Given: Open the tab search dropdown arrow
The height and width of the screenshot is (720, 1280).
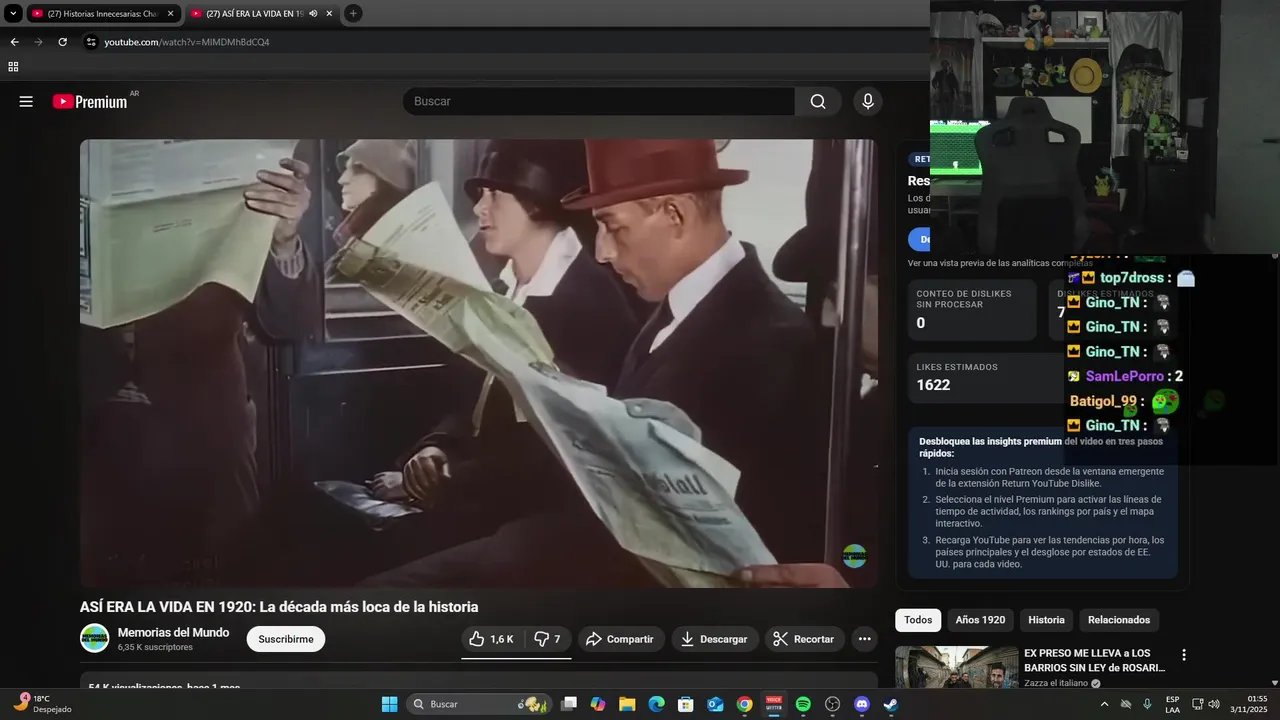Looking at the screenshot, I should pyautogui.click(x=13, y=13).
